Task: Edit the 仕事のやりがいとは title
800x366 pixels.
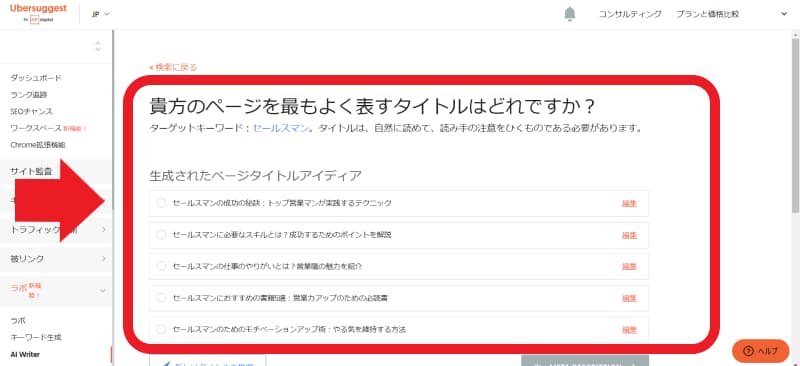Action: coord(629,266)
